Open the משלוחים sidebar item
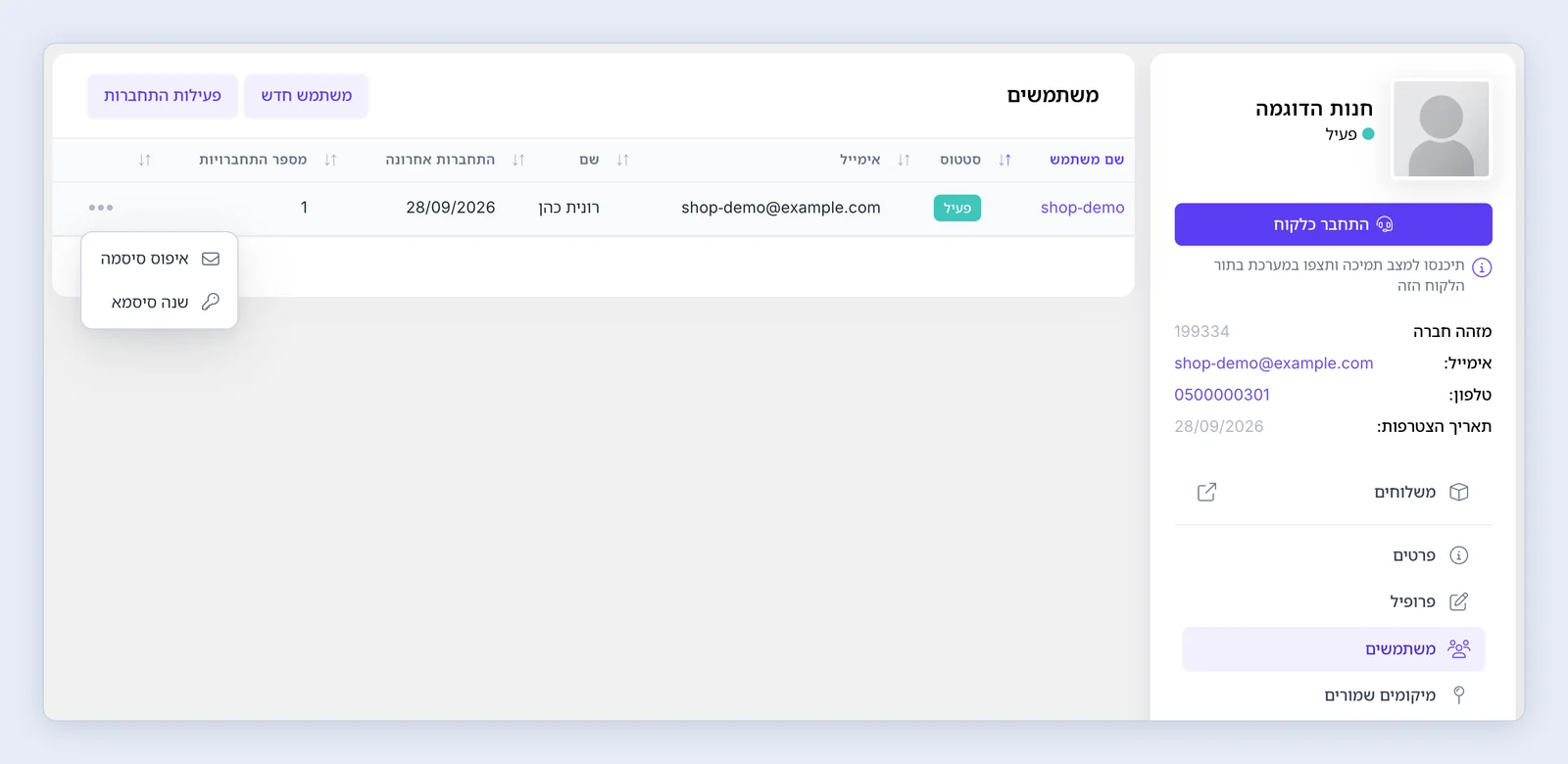 coord(1334,492)
